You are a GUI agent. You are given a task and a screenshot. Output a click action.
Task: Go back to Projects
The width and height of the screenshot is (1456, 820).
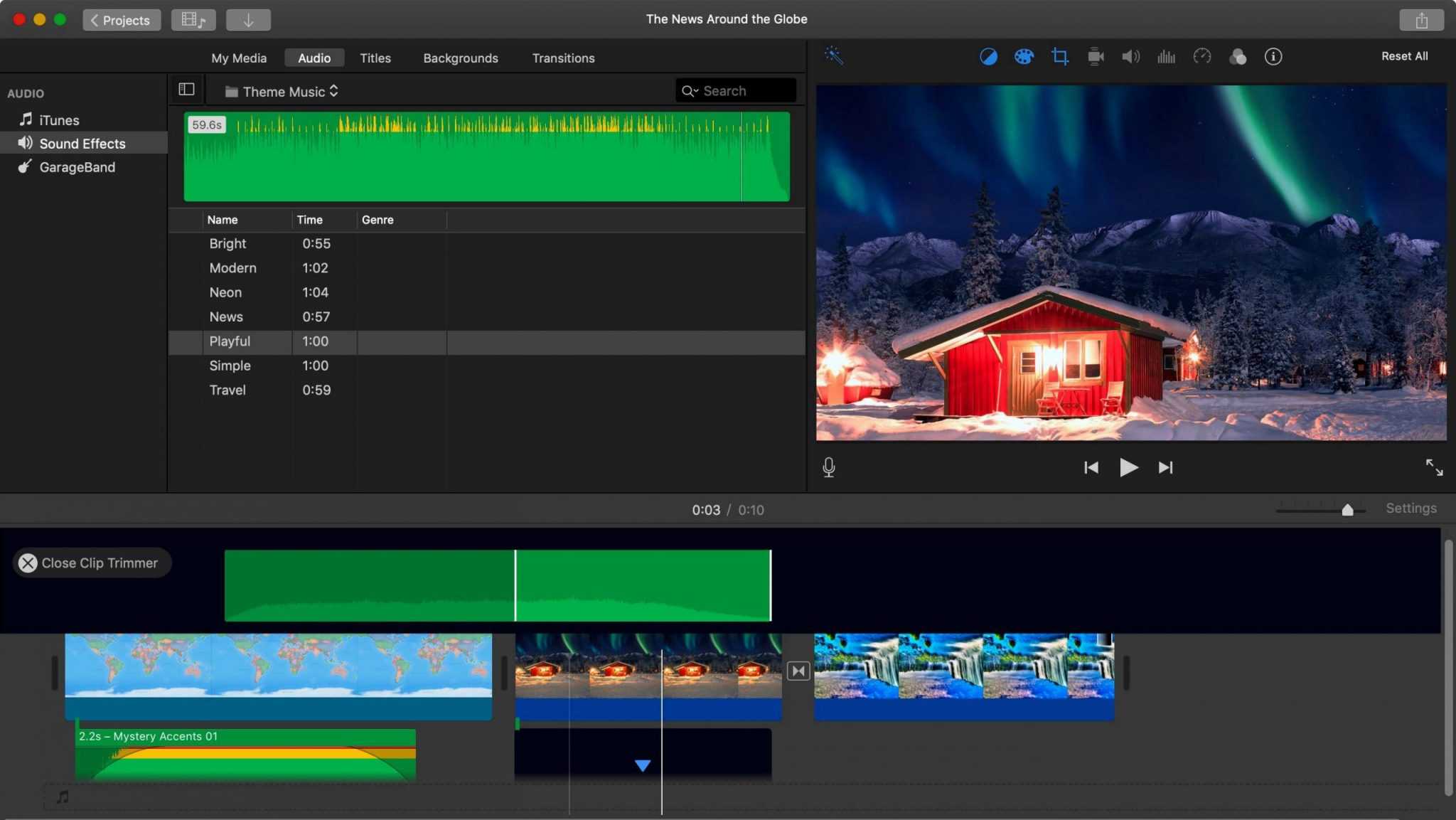122,20
